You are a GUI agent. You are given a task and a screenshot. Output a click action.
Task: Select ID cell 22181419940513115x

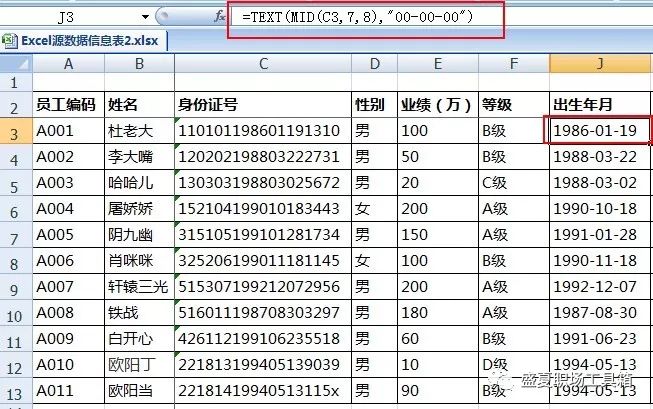coord(263,391)
